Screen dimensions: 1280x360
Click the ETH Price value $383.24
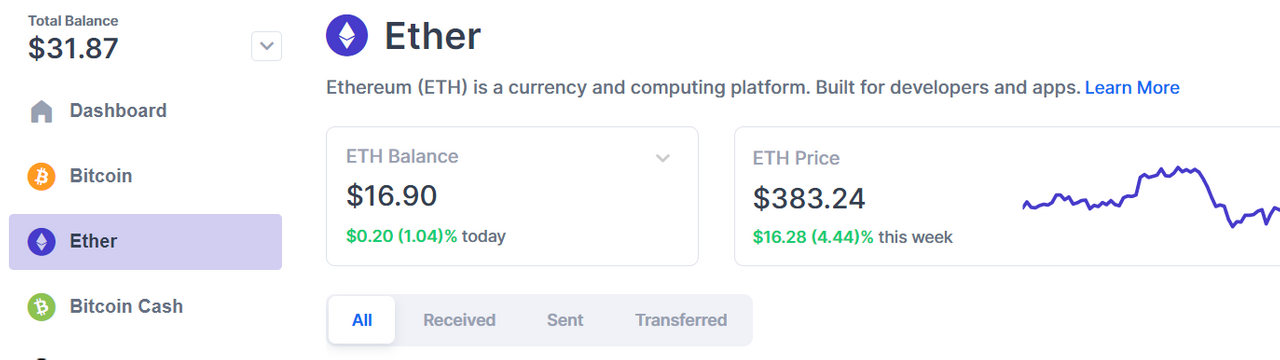(x=809, y=199)
